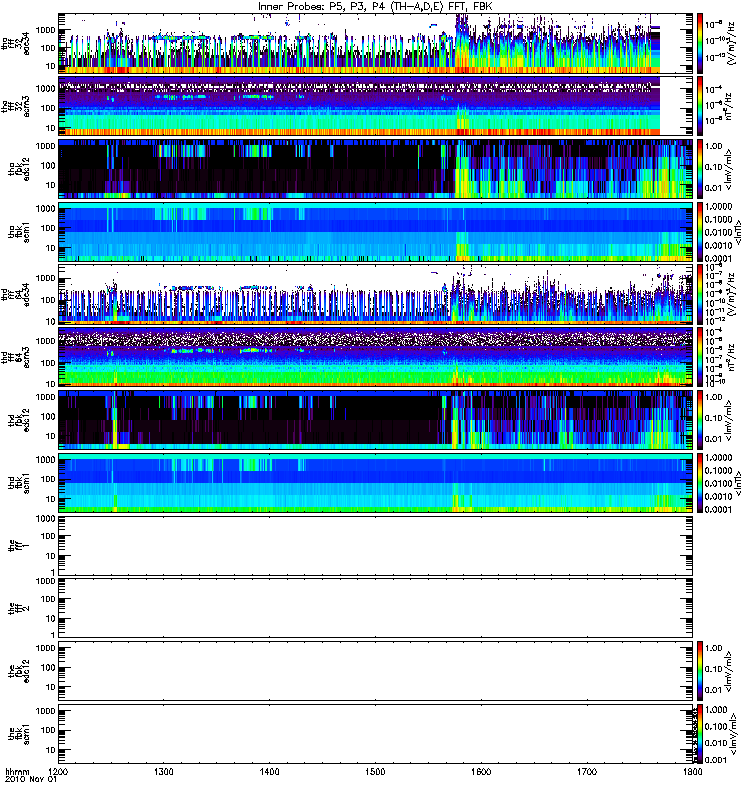Click the '2010 Nov 01' date label
This screenshot has height=800, width=750.
31,780
